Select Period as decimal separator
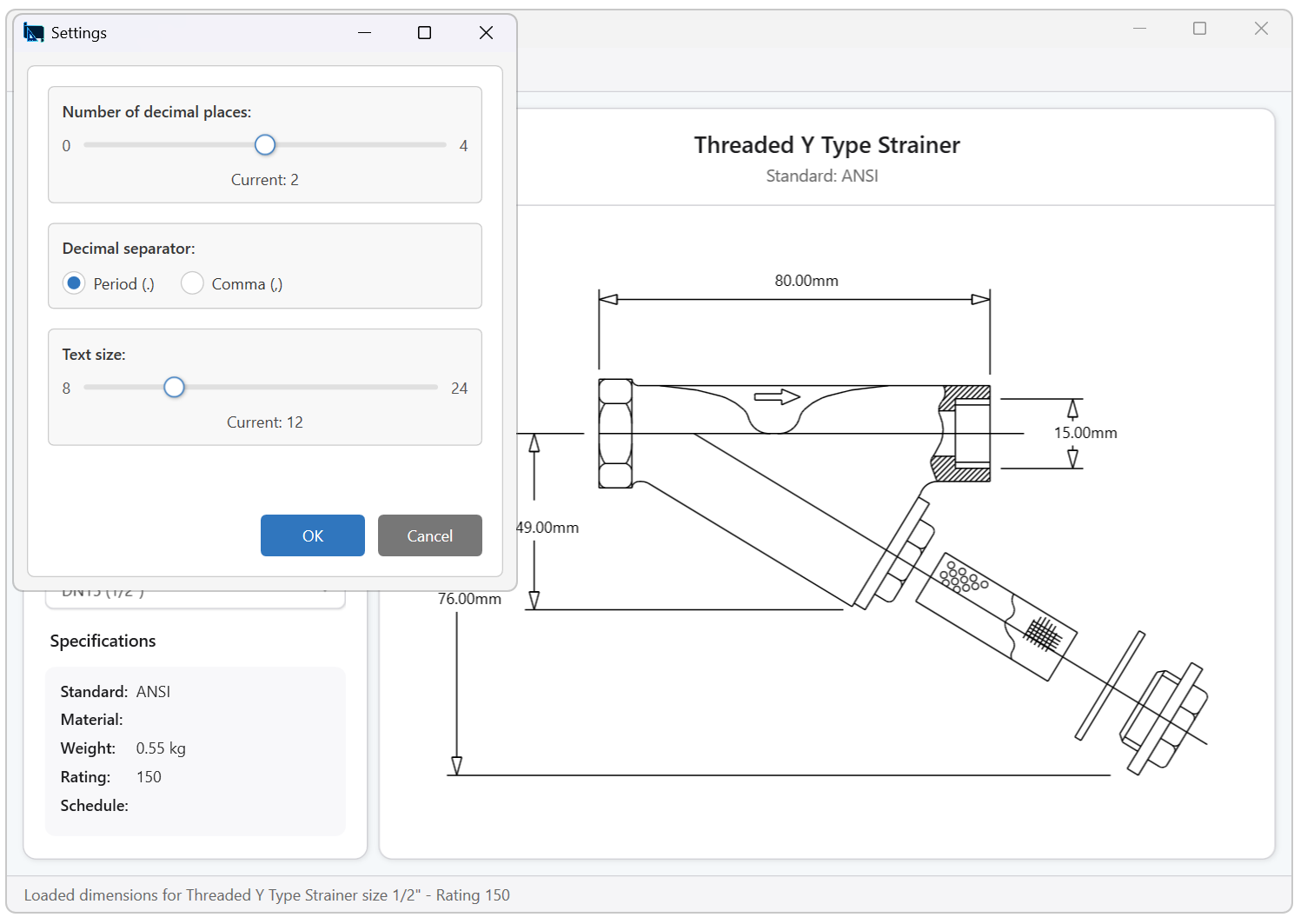Image resolution: width=1294 pixels, height=924 pixels. tap(74, 283)
